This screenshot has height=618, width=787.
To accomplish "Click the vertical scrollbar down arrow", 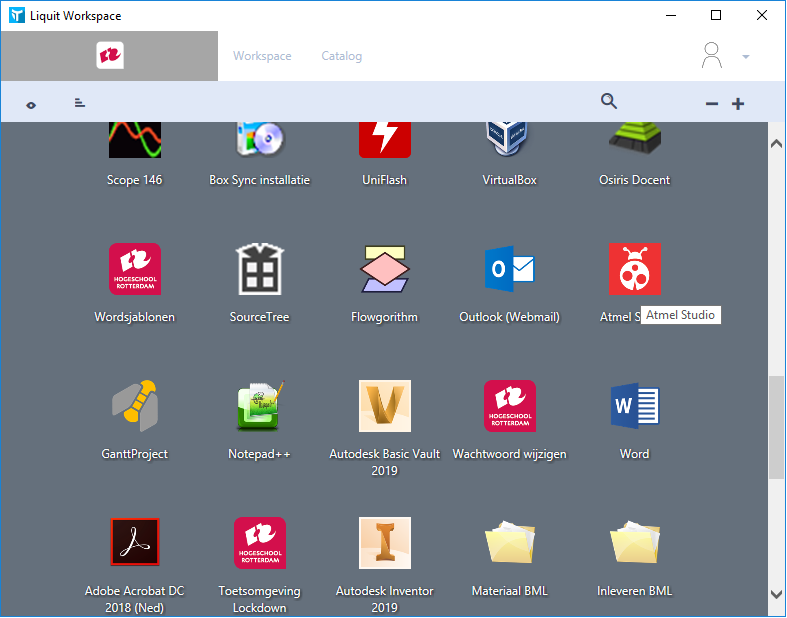I will click(776, 595).
